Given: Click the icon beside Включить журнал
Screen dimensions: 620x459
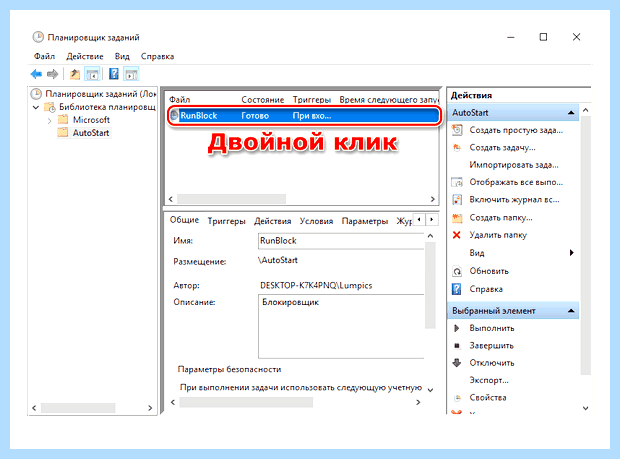Looking at the screenshot, I should click(x=457, y=200).
